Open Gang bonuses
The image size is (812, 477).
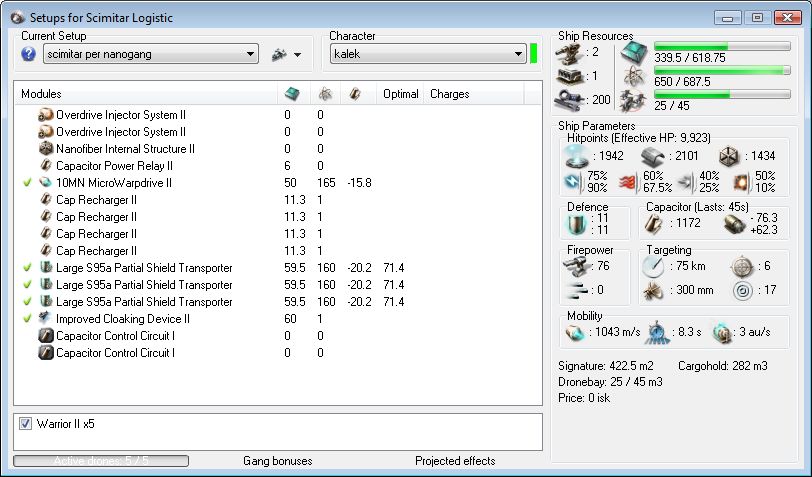point(278,461)
